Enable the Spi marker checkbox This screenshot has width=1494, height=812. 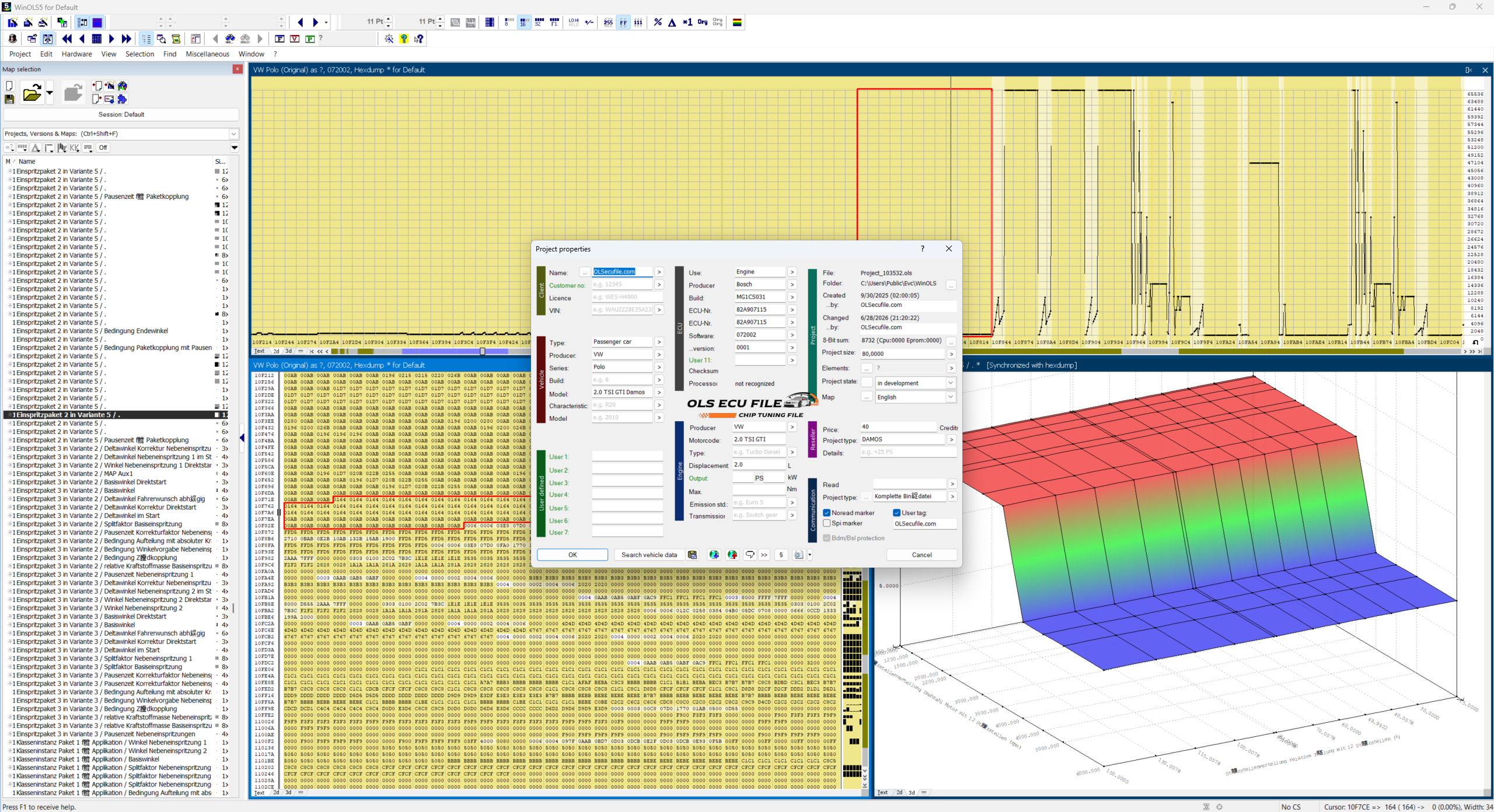pyautogui.click(x=826, y=523)
